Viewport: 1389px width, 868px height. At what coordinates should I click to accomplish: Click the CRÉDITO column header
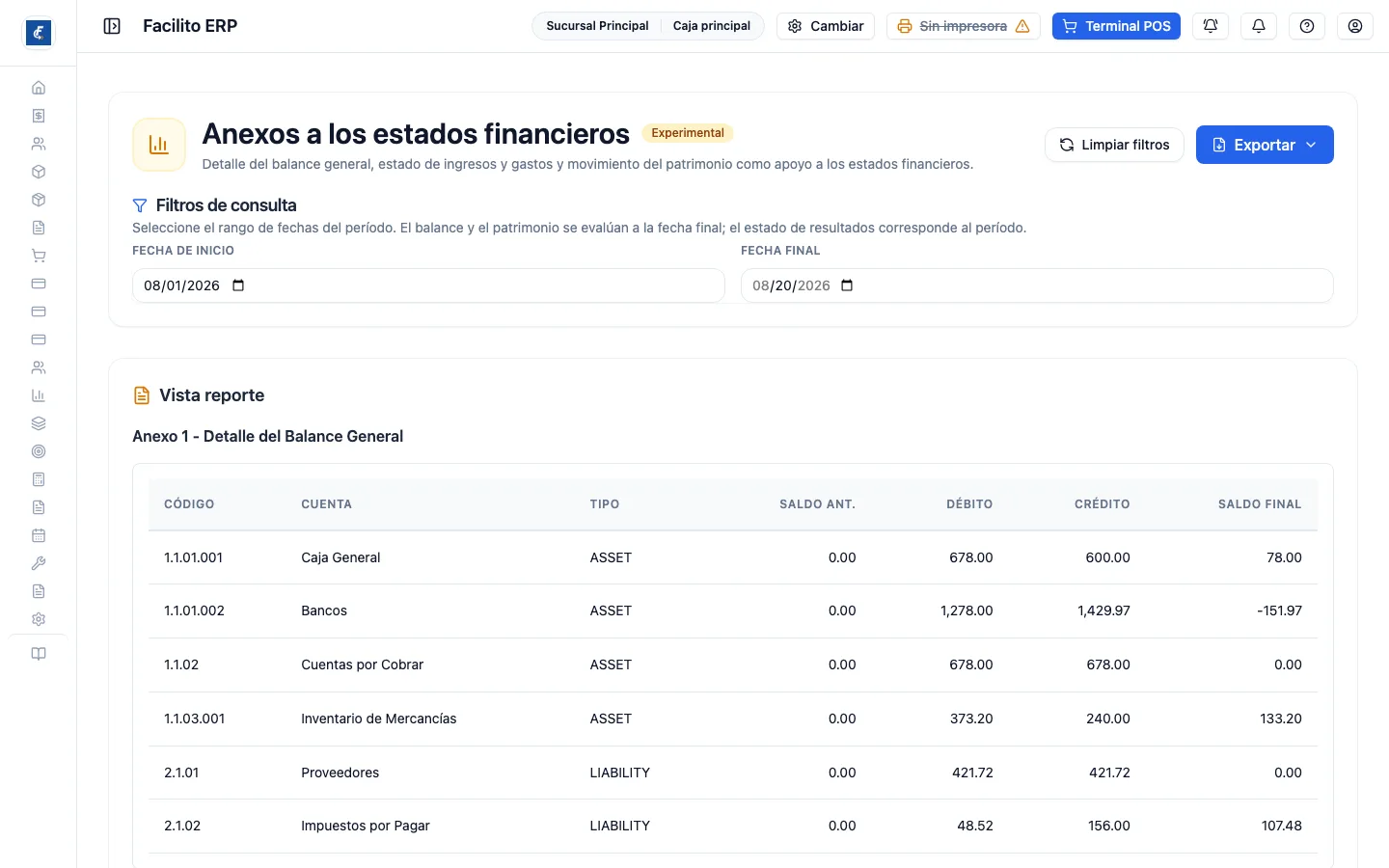pyautogui.click(x=1103, y=504)
